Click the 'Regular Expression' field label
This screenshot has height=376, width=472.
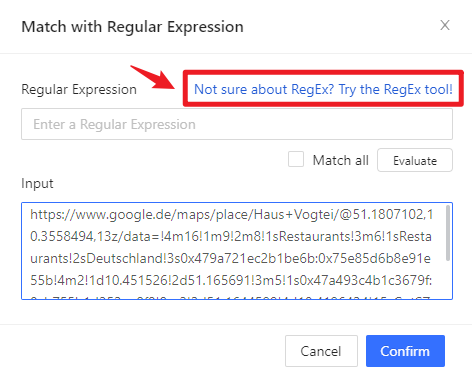pyautogui.click(x=79, y=90)
